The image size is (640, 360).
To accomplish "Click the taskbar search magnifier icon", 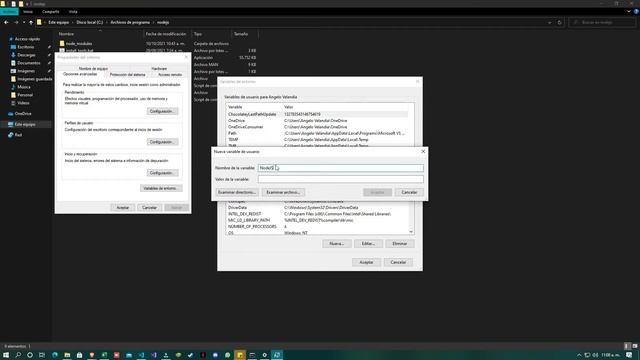I will click(18, 355).
